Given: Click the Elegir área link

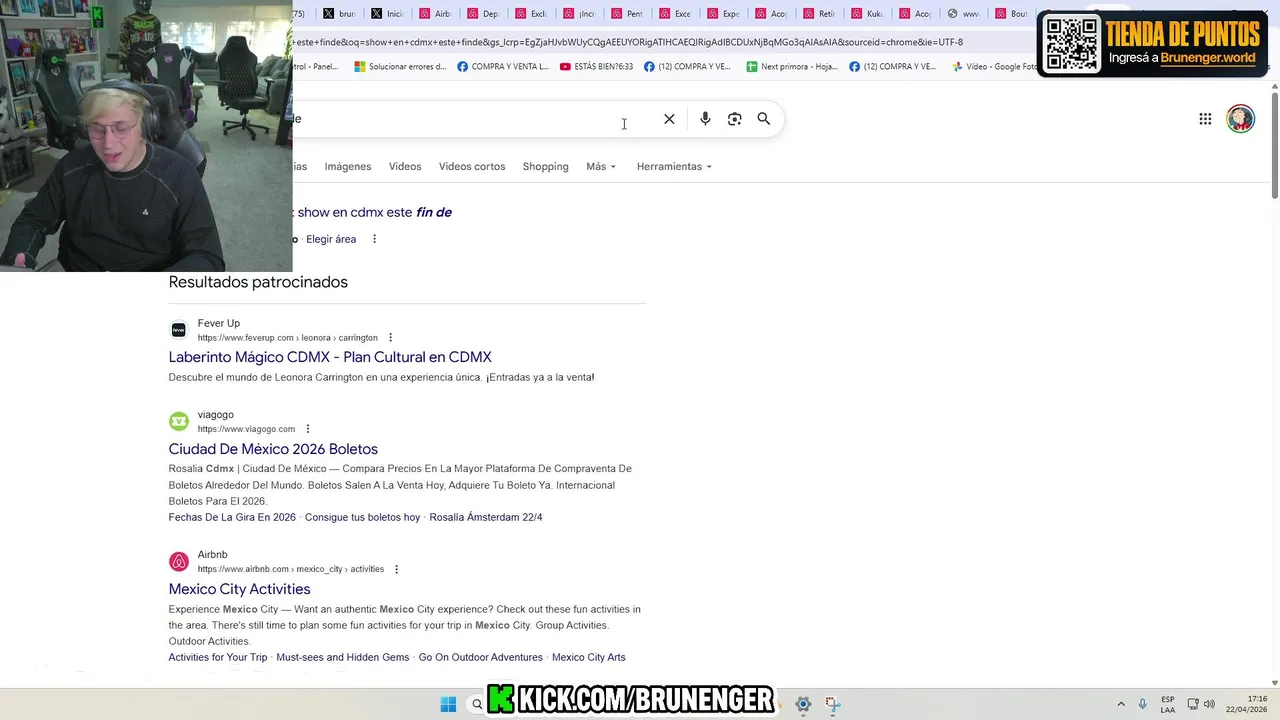Looking at the screenshot, I should click(331, 239).
